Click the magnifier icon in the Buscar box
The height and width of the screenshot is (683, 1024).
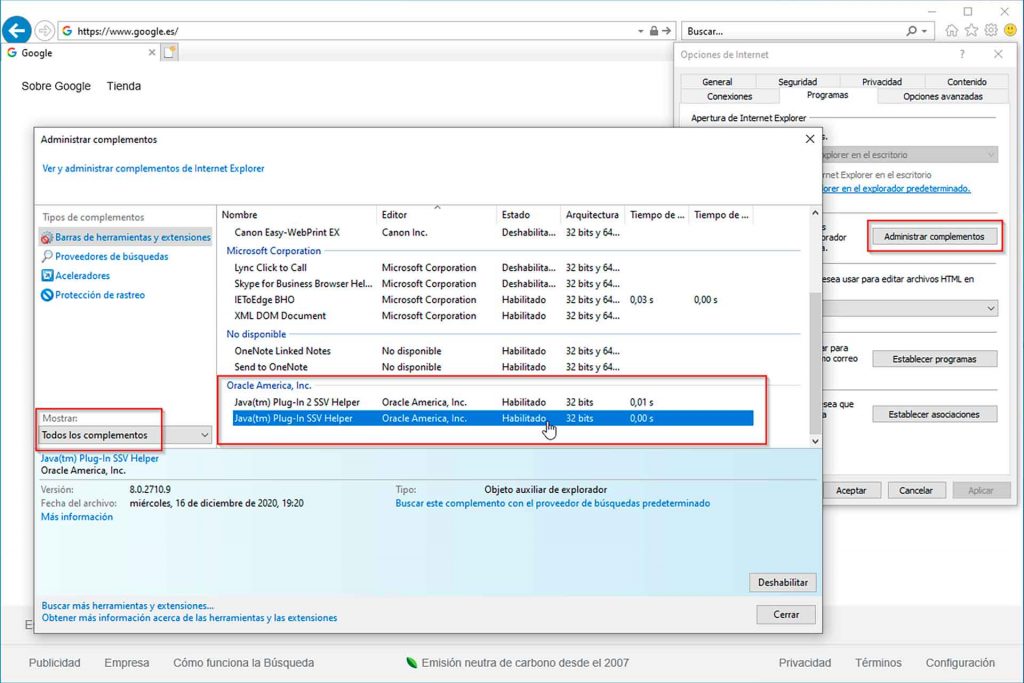[x=911, y=31]
